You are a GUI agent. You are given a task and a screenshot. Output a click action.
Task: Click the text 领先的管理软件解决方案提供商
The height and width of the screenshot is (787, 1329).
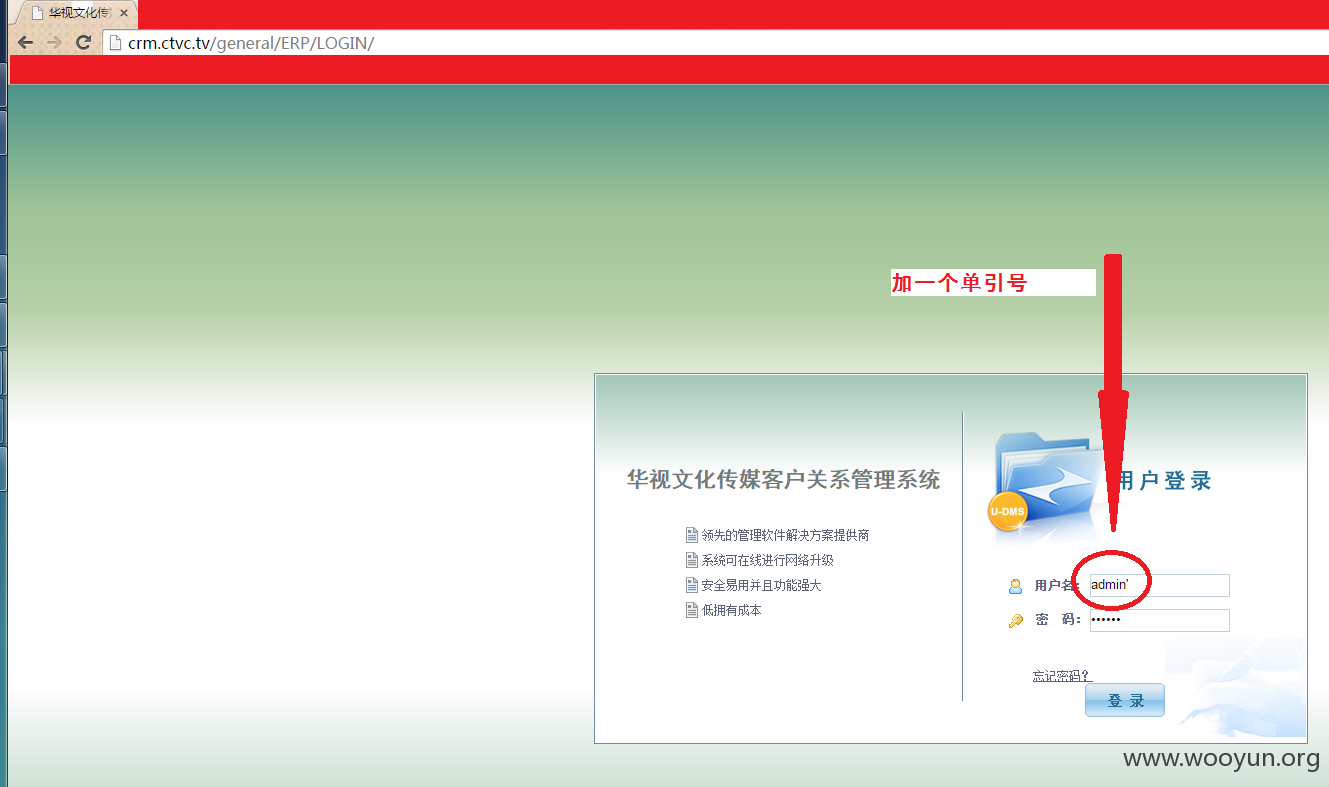[x=785, y=535]
